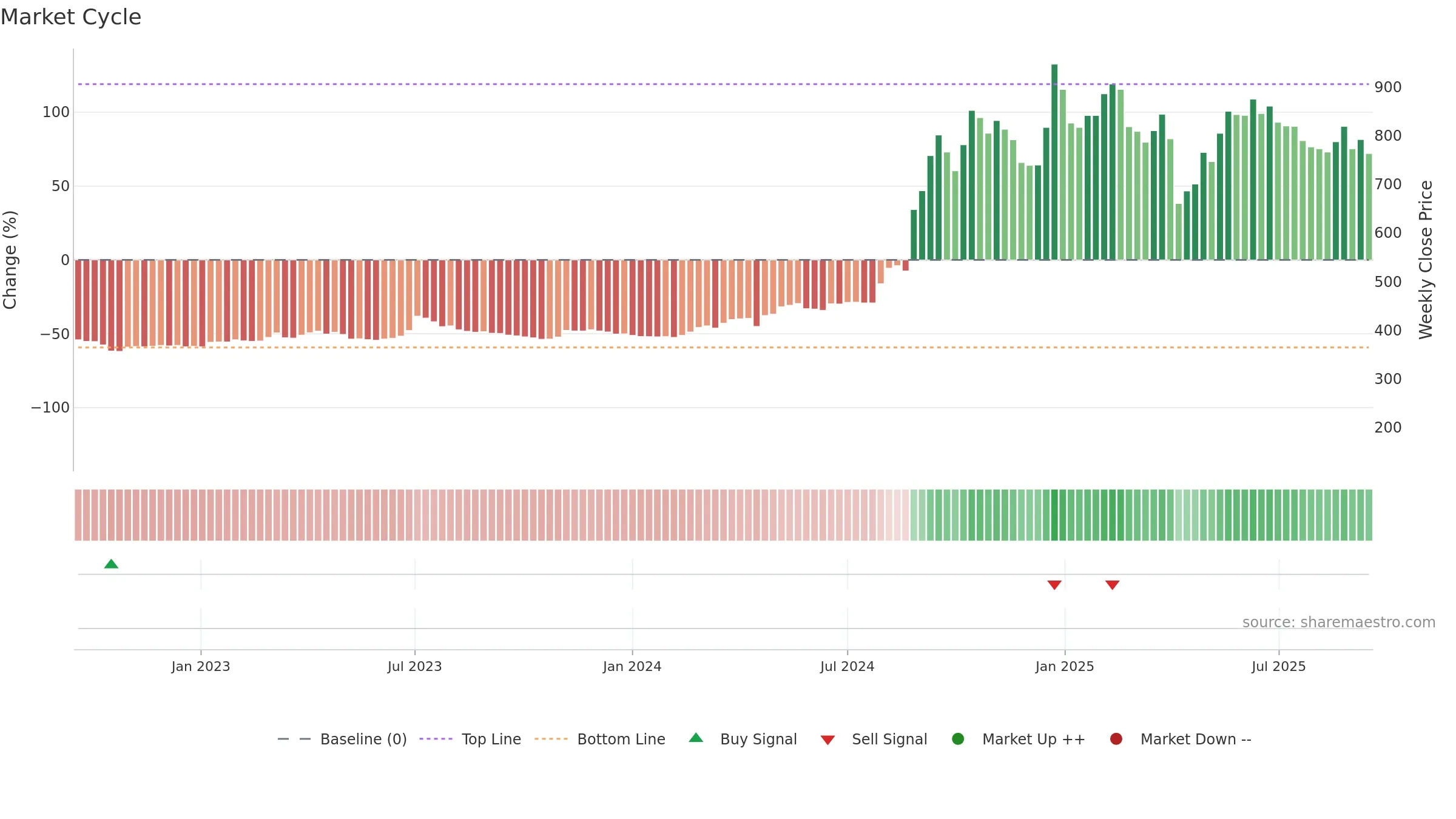Click the green Buy Signal triangle icon in legend

tap(696, 738)
